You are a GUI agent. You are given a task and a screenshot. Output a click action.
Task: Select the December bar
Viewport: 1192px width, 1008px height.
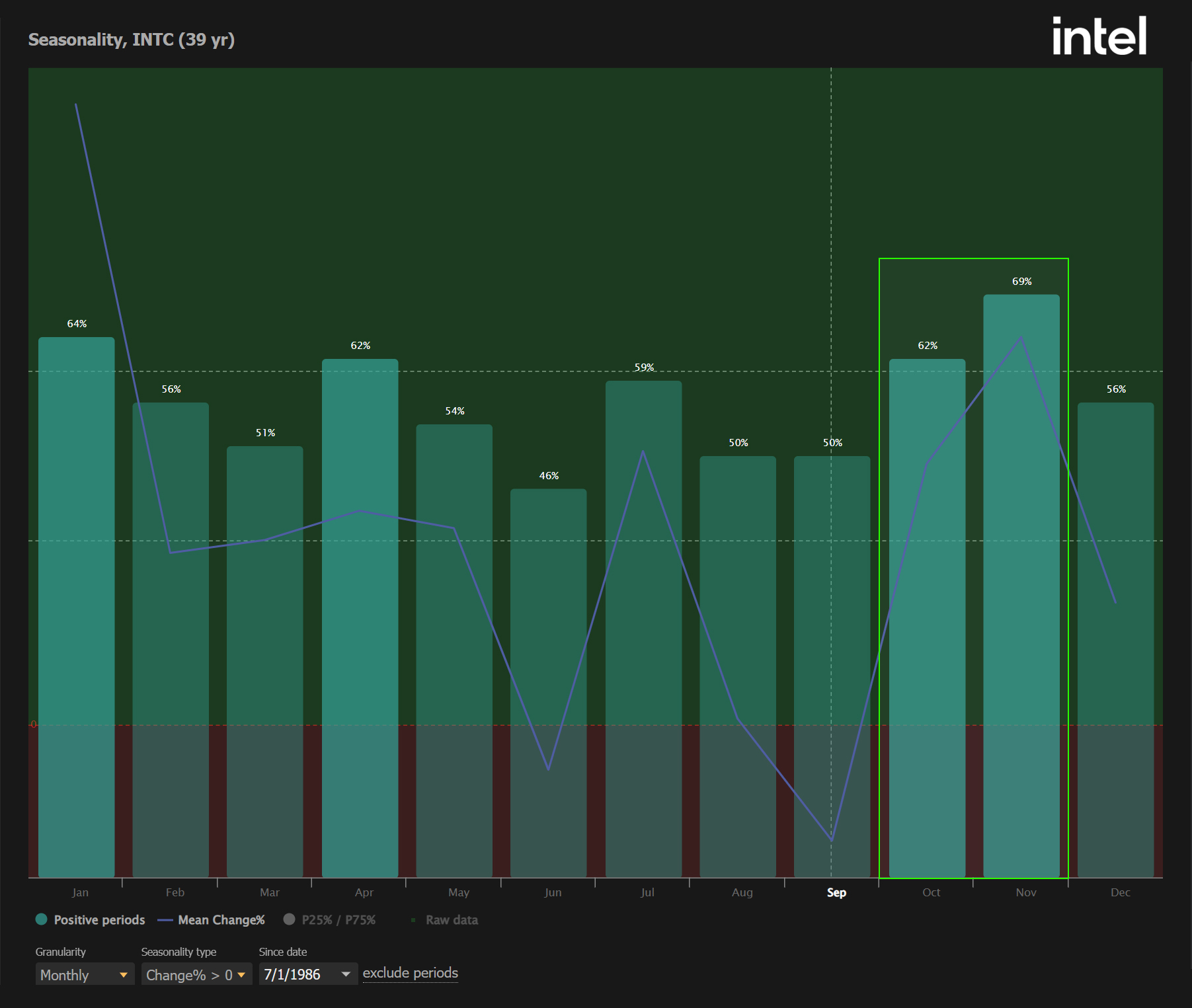tap(1116, 640)
